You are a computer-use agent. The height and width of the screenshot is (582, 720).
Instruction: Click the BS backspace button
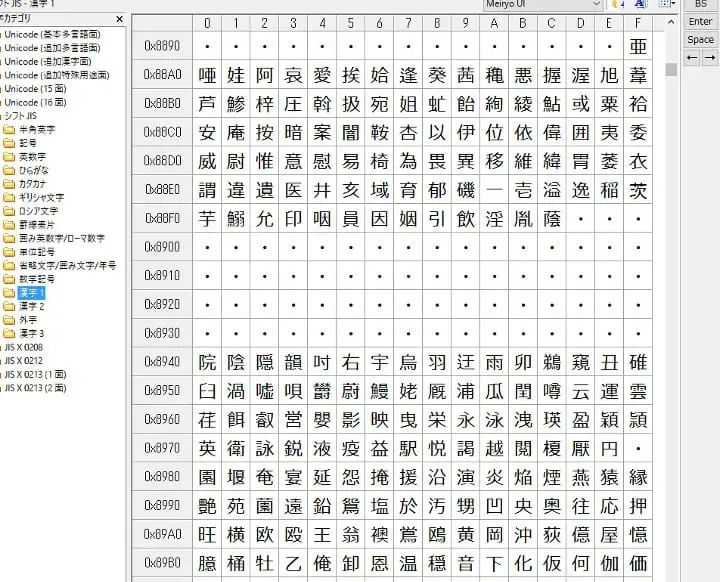point(700,5)
